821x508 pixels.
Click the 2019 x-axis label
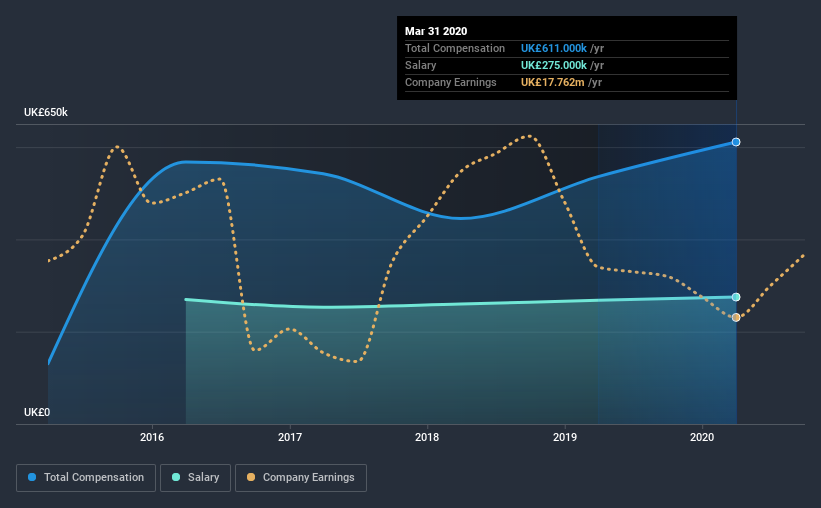[x=565, y=437]
